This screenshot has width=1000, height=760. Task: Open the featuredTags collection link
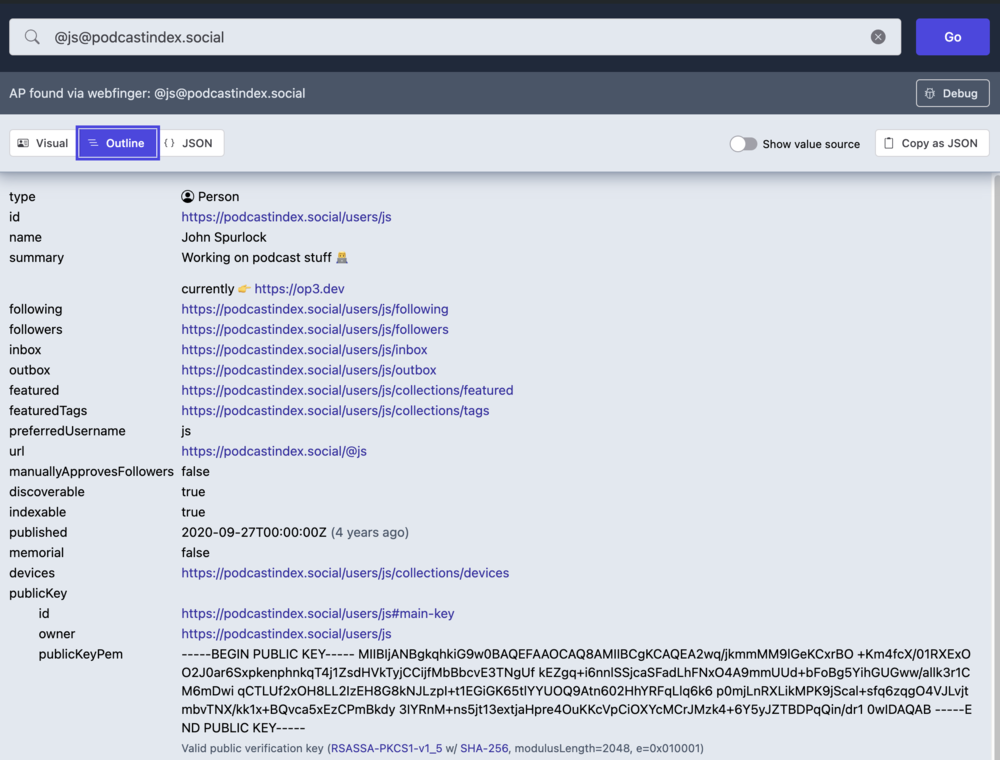click(x=335, y=411)
